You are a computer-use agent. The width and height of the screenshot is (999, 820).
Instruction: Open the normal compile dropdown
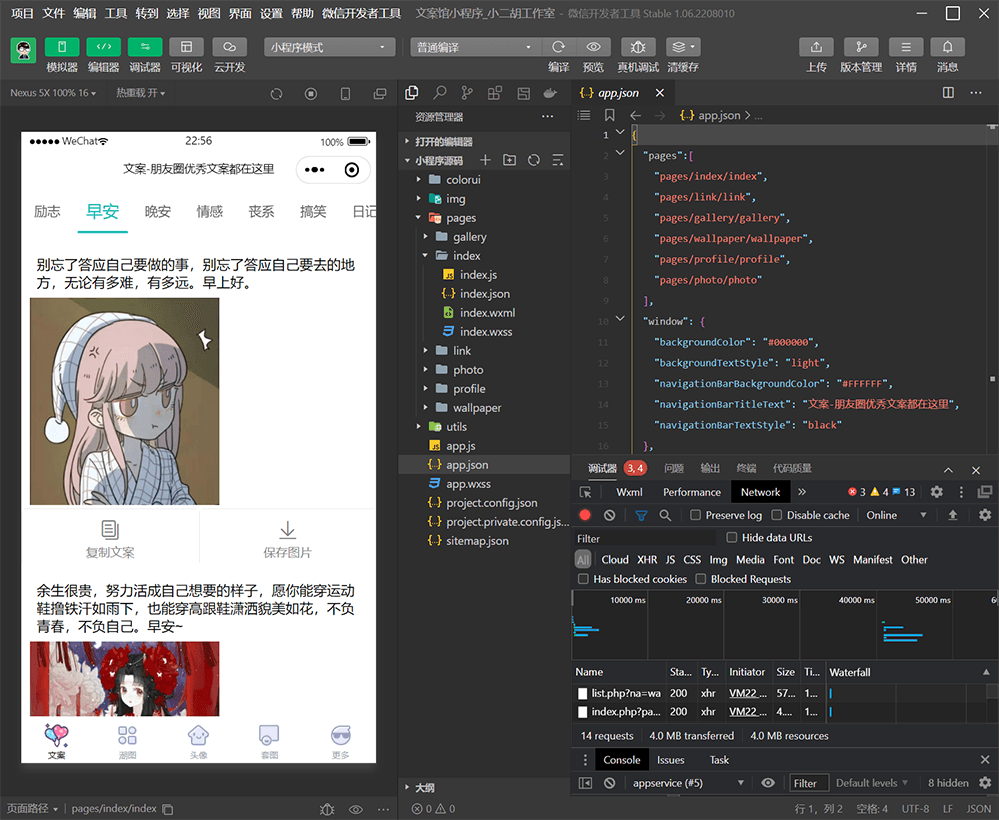[475, 47]
